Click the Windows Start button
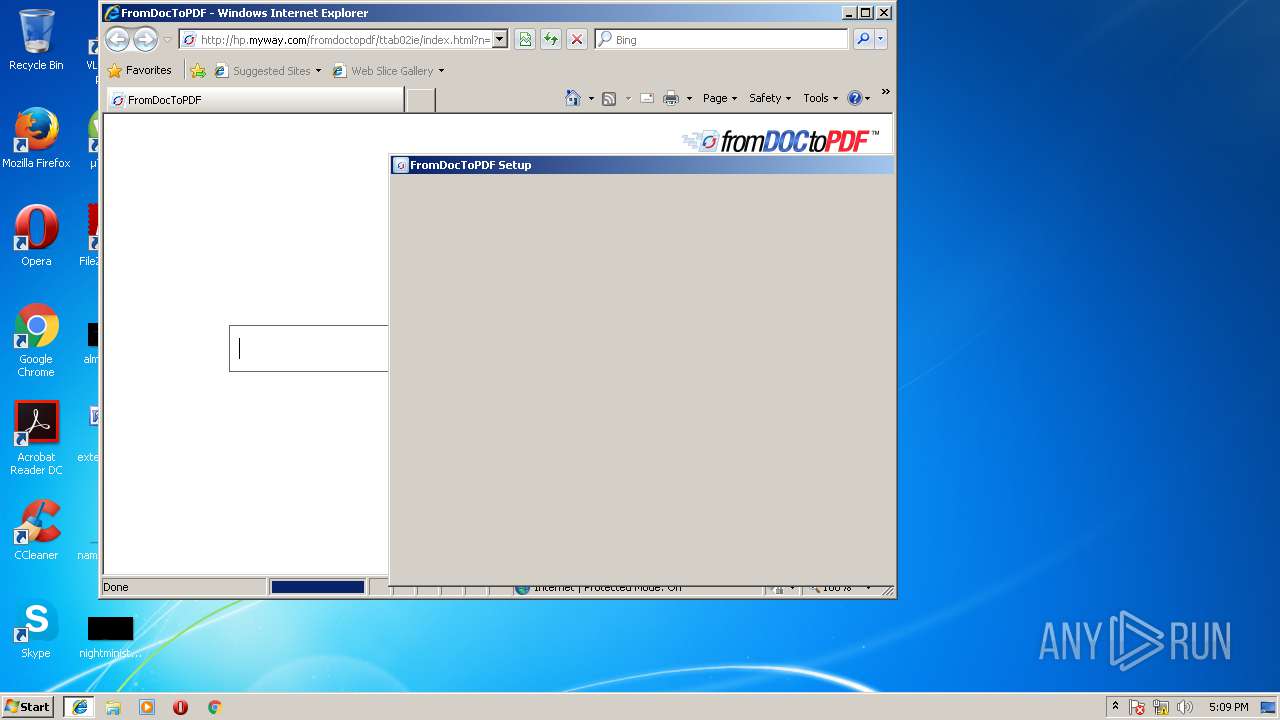Screen dimensions: 1280x720 [27, 707]
